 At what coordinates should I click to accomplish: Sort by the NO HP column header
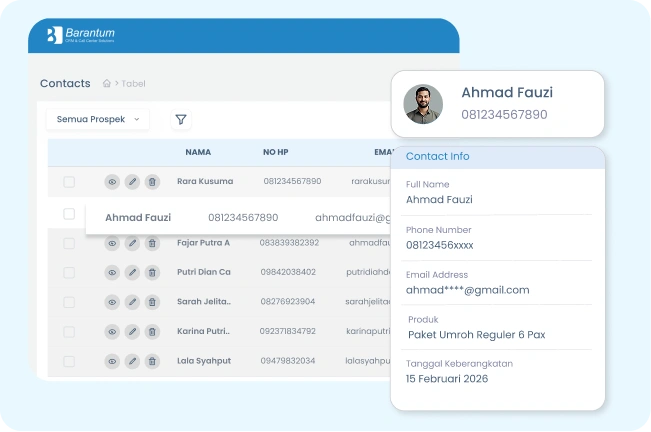point(275,153)
